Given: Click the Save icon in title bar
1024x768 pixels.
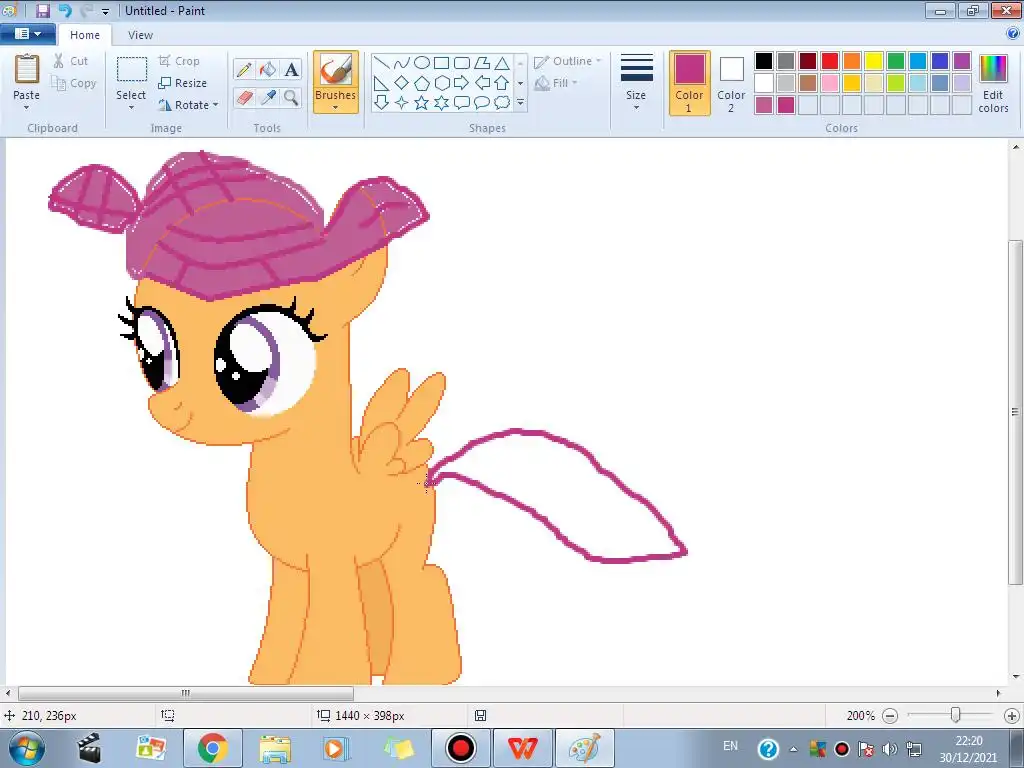Looking at the screenshot, I should [x=43, y=10].
